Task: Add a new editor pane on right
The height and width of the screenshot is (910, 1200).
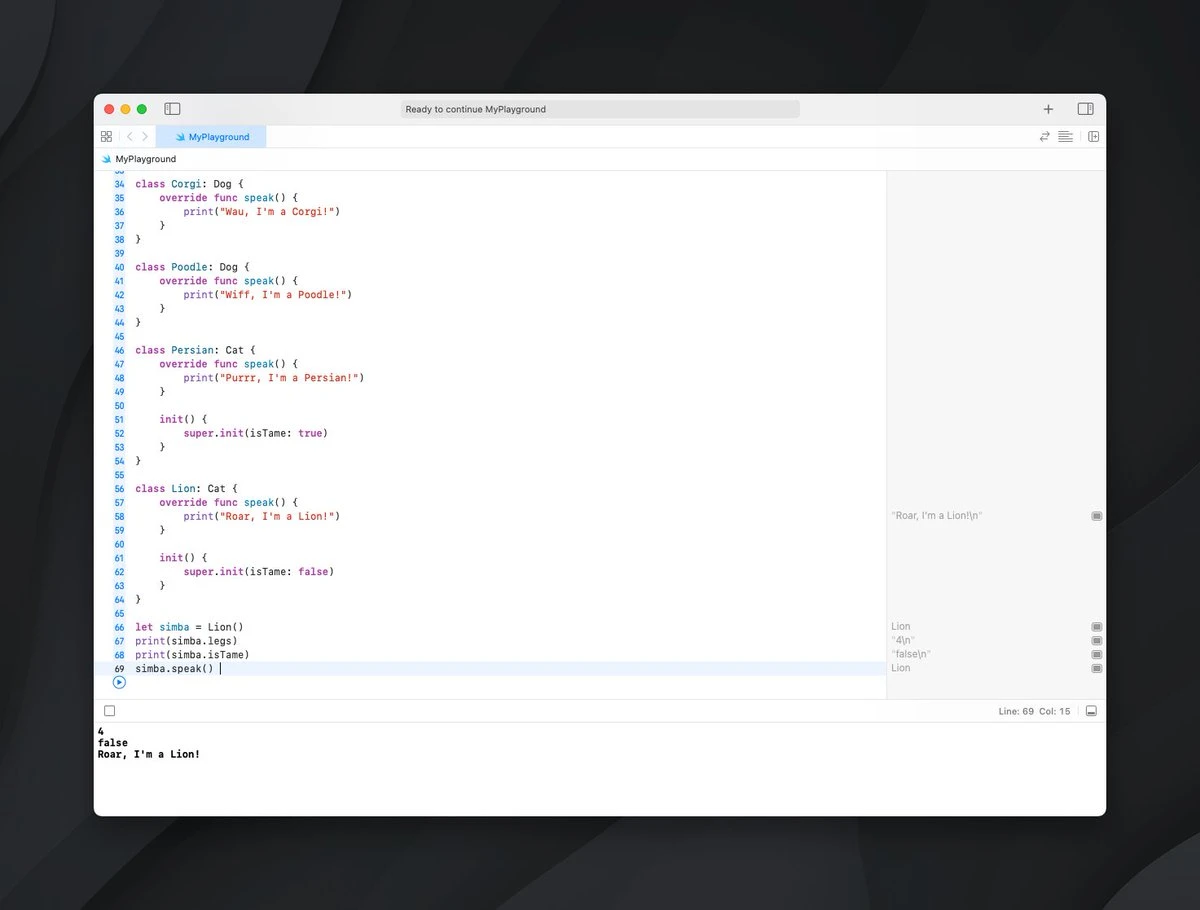Action: pyautogui.click(x=1093, y=137)
